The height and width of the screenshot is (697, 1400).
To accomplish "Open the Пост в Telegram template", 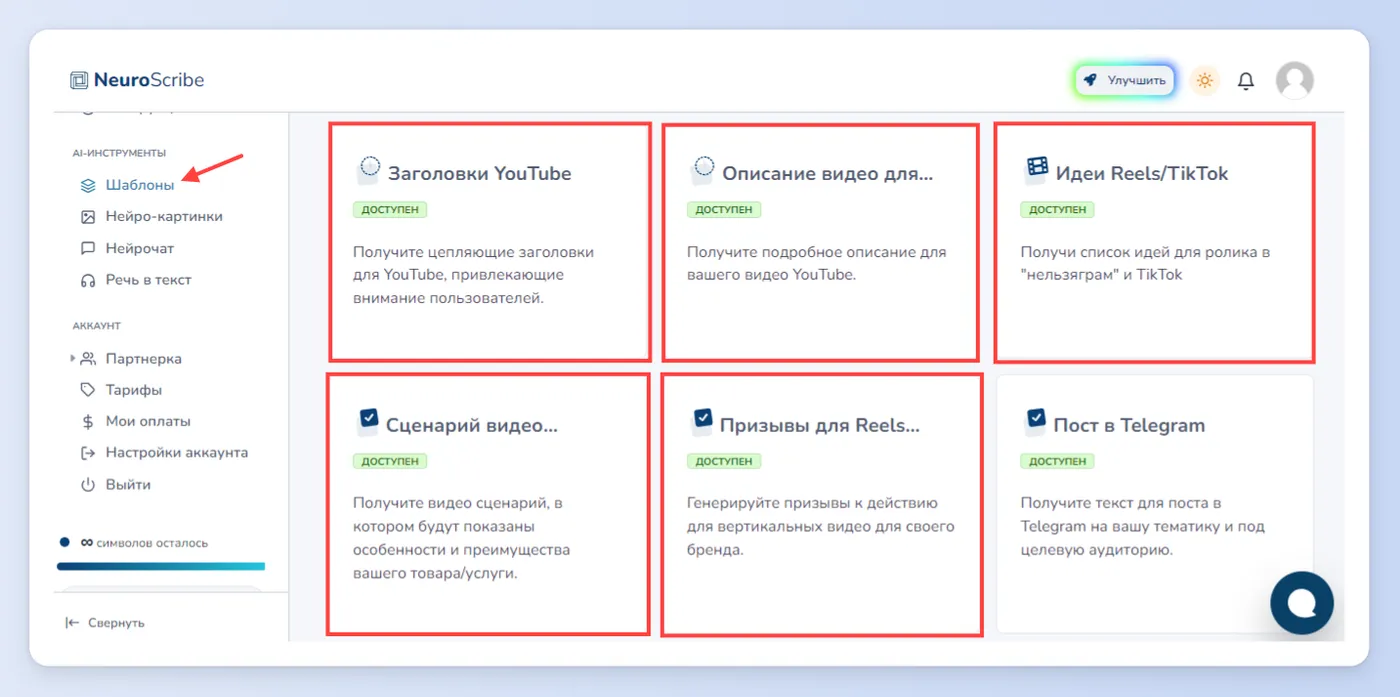I will (x=1155, y=504).
